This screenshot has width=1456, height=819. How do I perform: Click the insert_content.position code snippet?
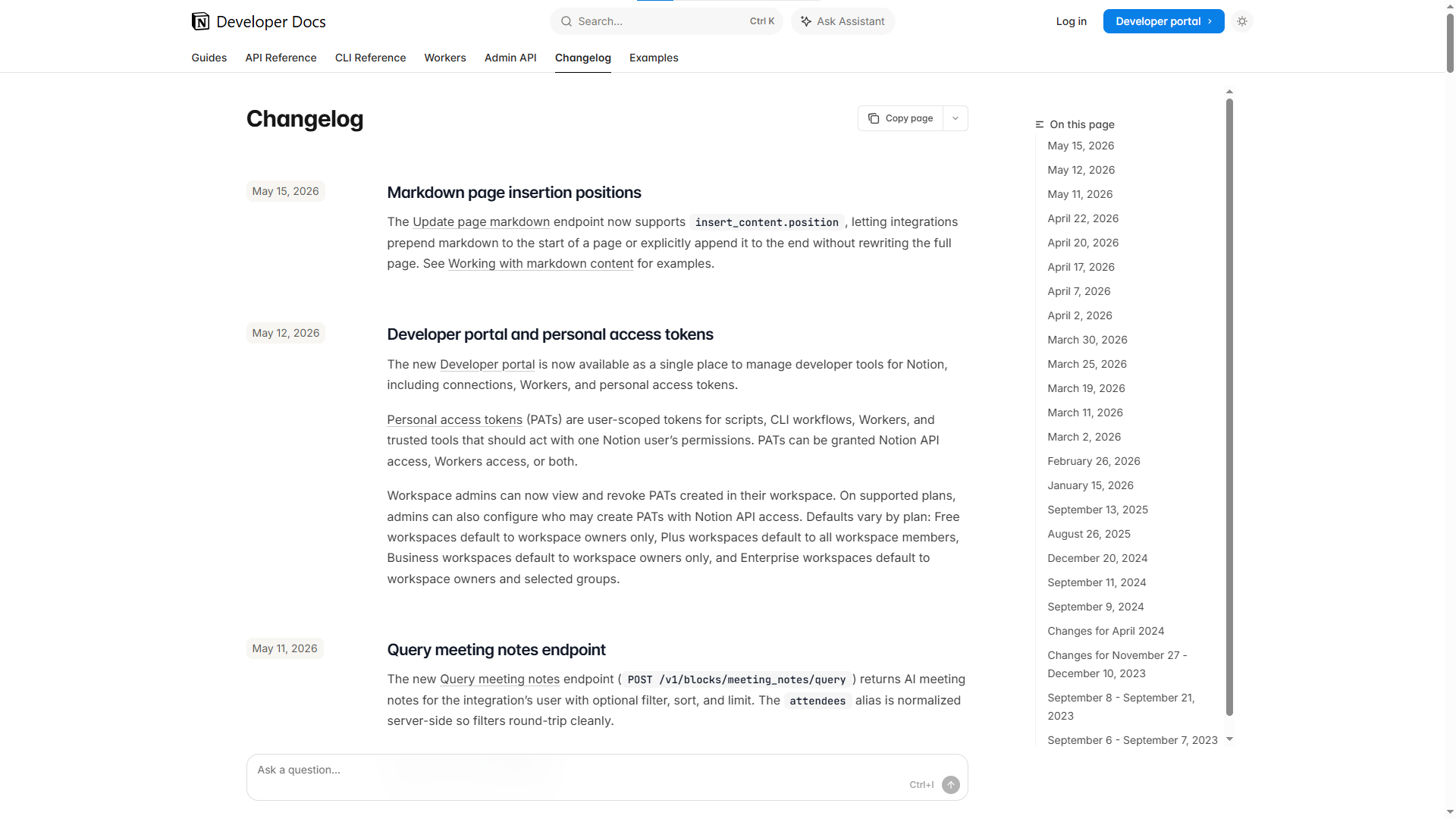point(767,222)
